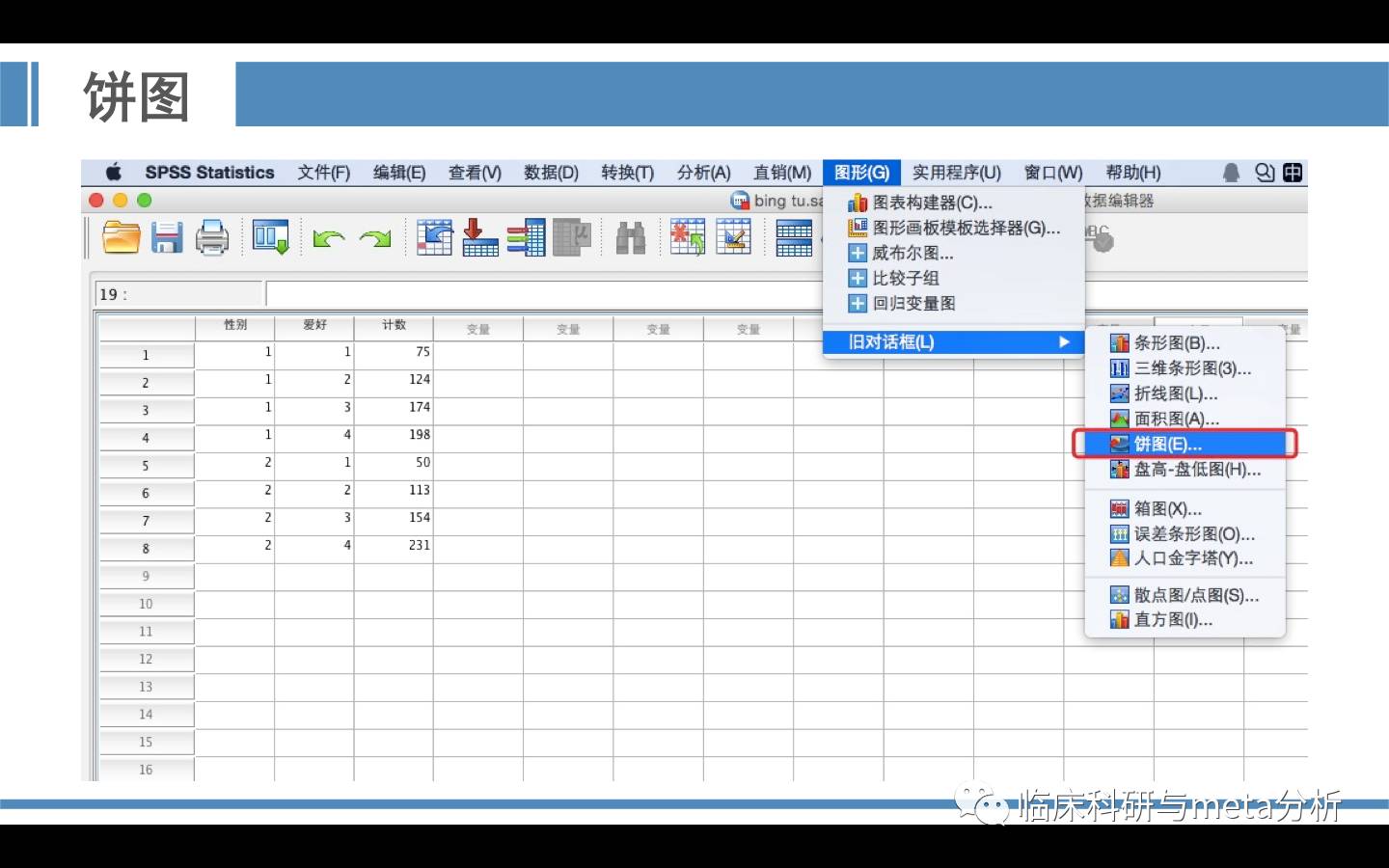This screenshot has width=1389, height=868.
Task: Open Find with the binoculars icon
Action: tap(630, 237)
